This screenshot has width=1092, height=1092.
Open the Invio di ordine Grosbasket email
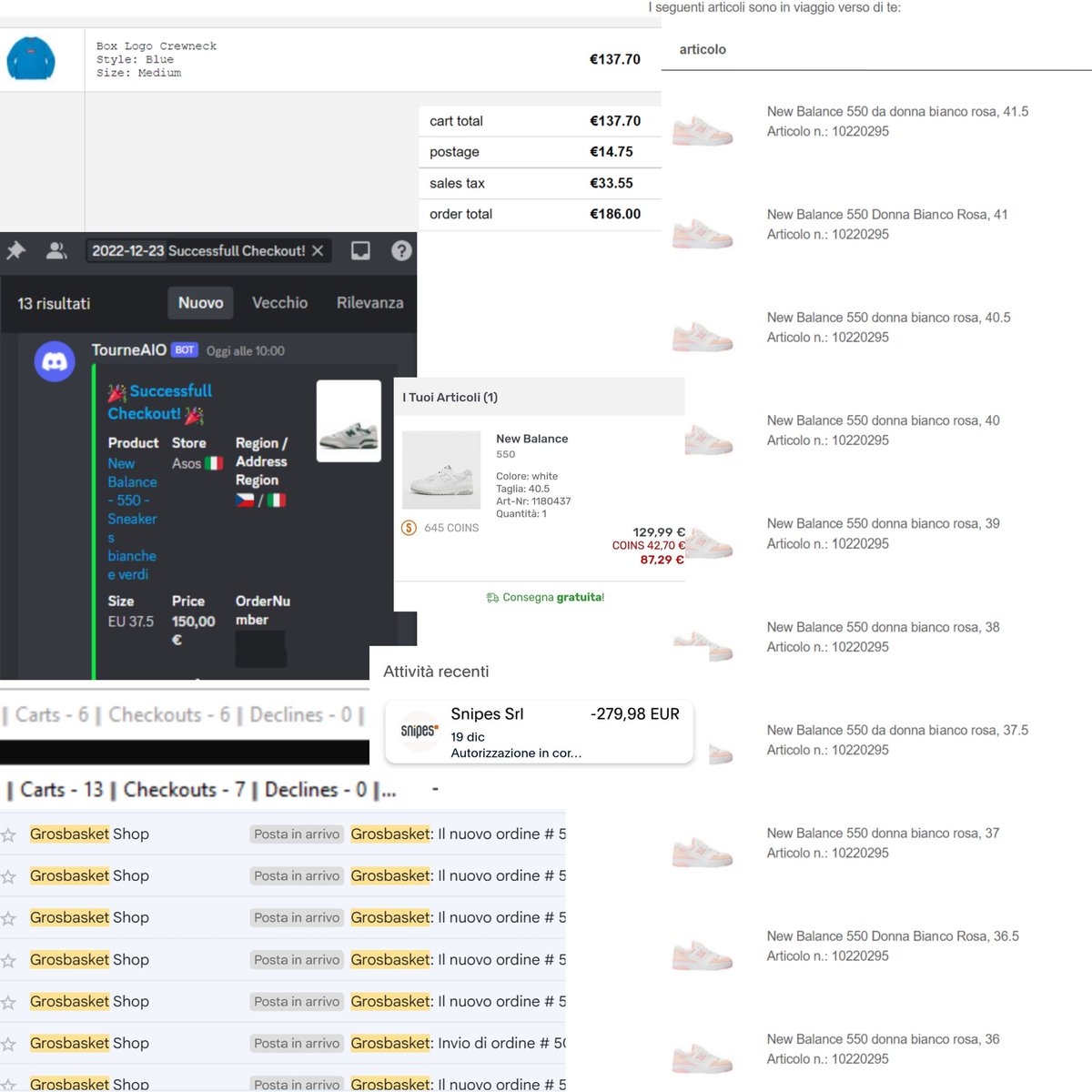pyautogui.click(x=283, y=1044)
